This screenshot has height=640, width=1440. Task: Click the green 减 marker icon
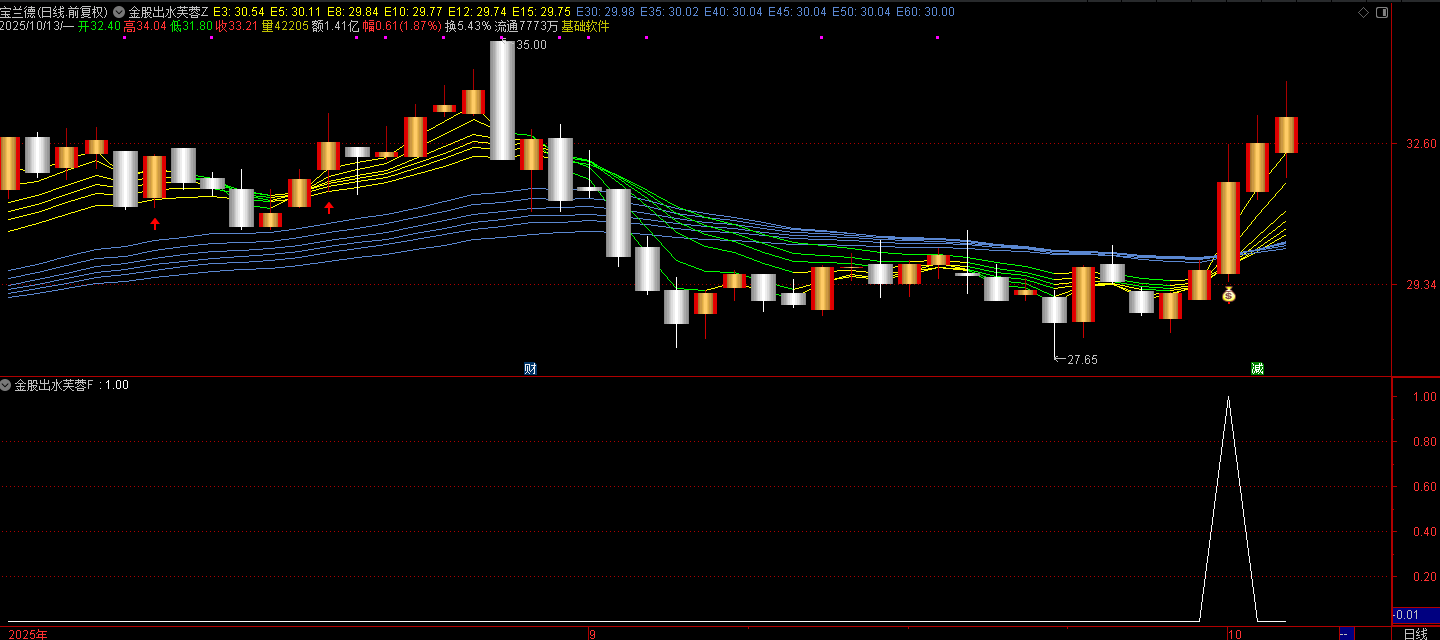[x=1257, y=368]
